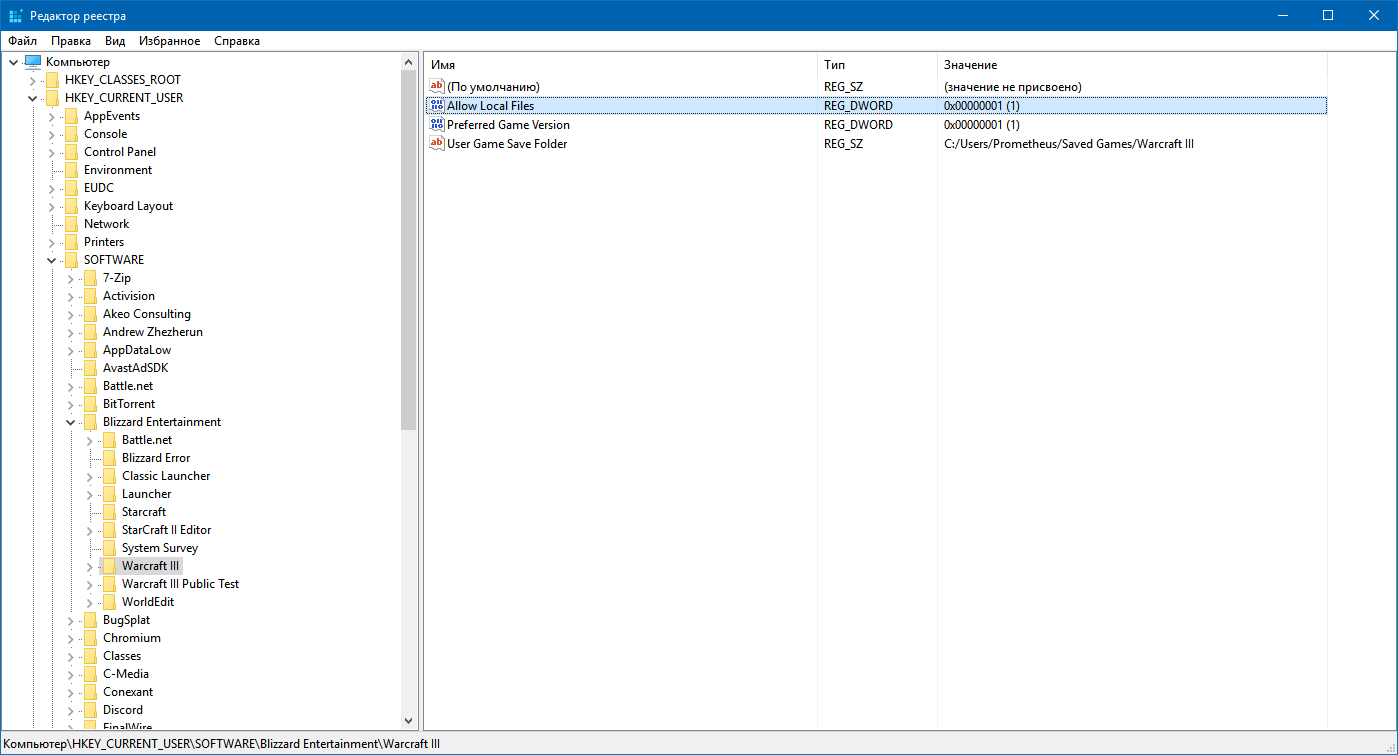This screenshot has width=1398, height=755.
Task: Click the StarCraft II Editor folder icon
Action: (x=109, y=530)
